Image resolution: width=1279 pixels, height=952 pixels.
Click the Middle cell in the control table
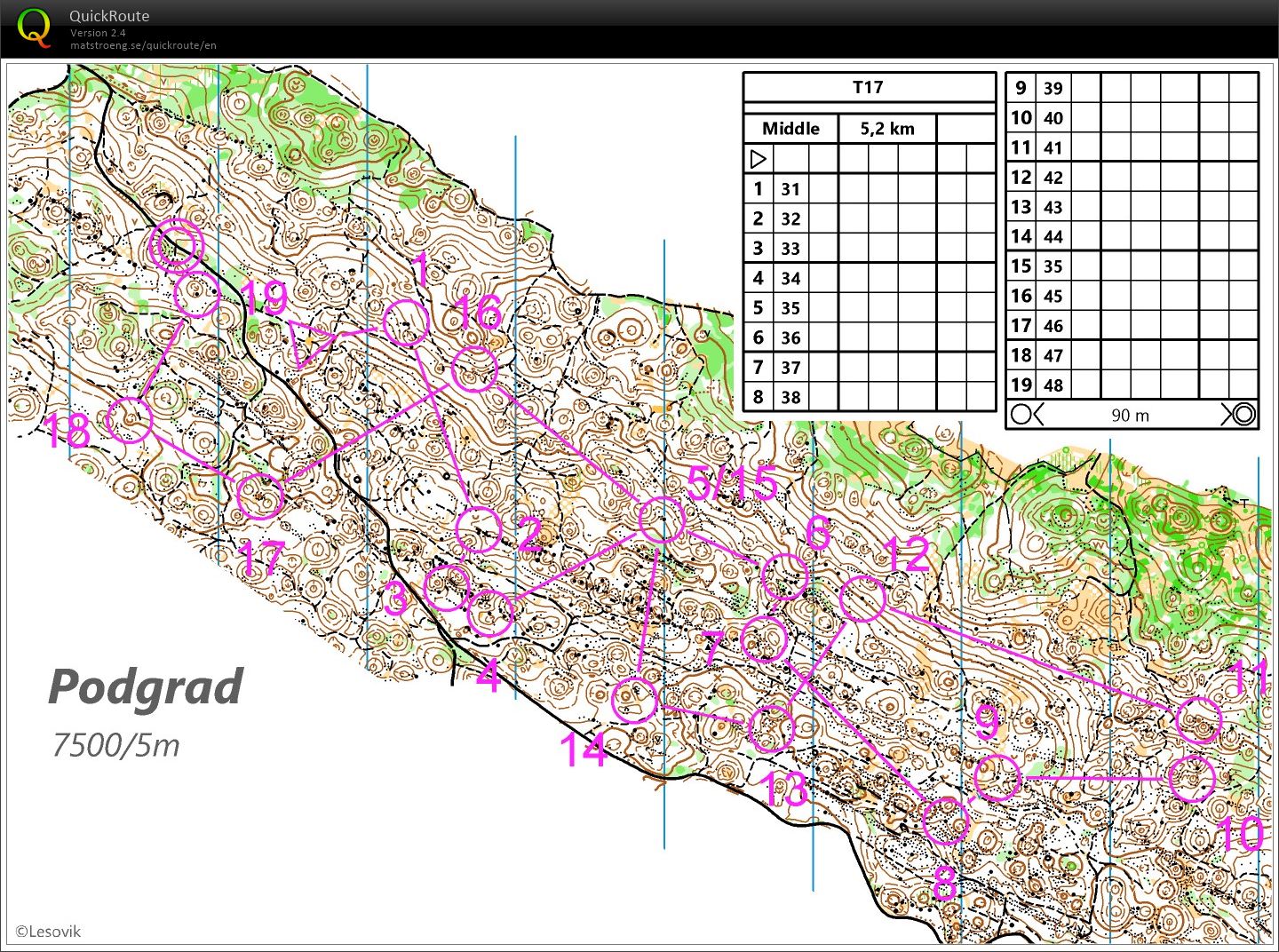[790, 129]
